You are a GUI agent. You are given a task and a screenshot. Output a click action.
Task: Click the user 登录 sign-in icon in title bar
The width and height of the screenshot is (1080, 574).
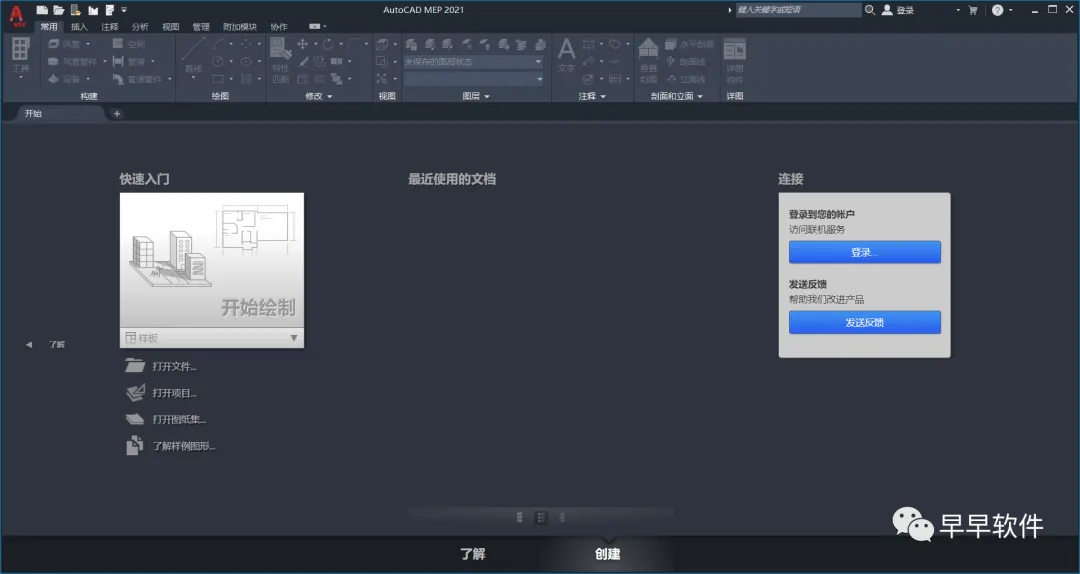(x=887, y=10)
